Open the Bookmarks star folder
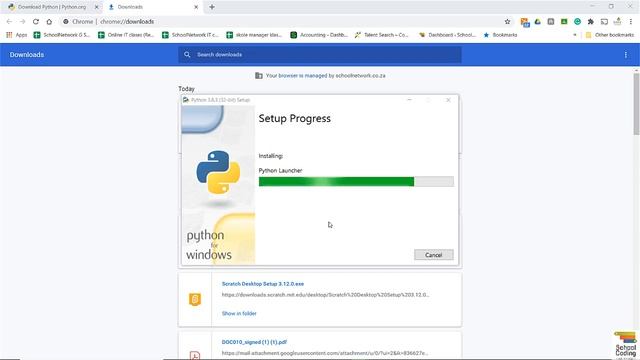The width and height of the screenshot is (640, 360). [x=500, y=35]
